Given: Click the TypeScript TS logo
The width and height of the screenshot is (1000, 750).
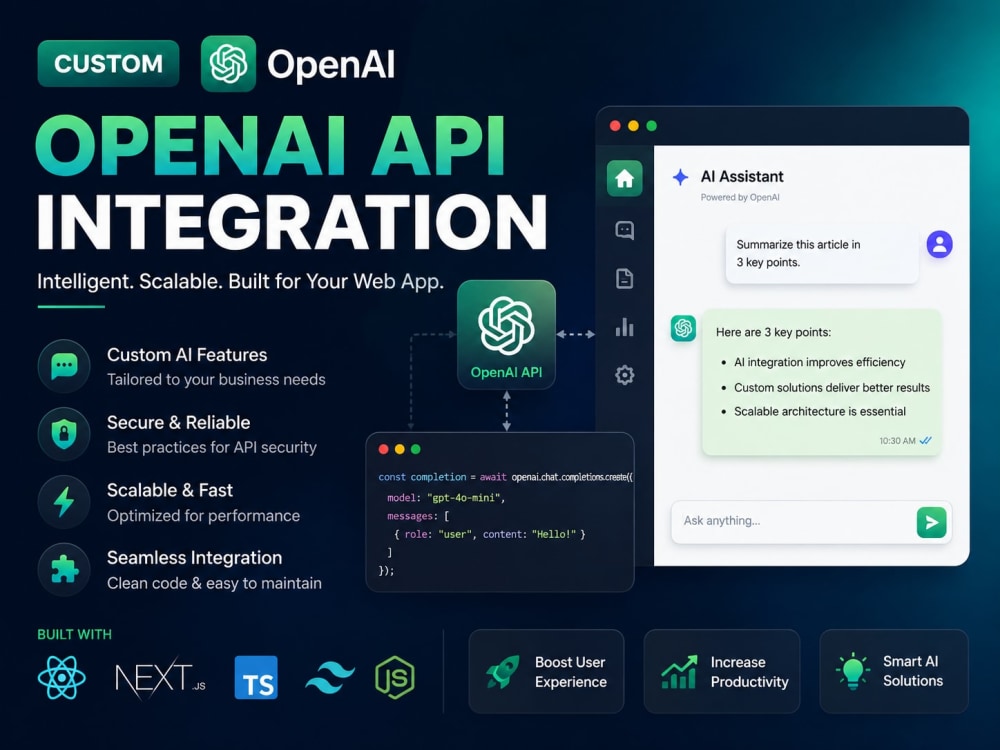Looking at the screenshot, I should point(256,677).
